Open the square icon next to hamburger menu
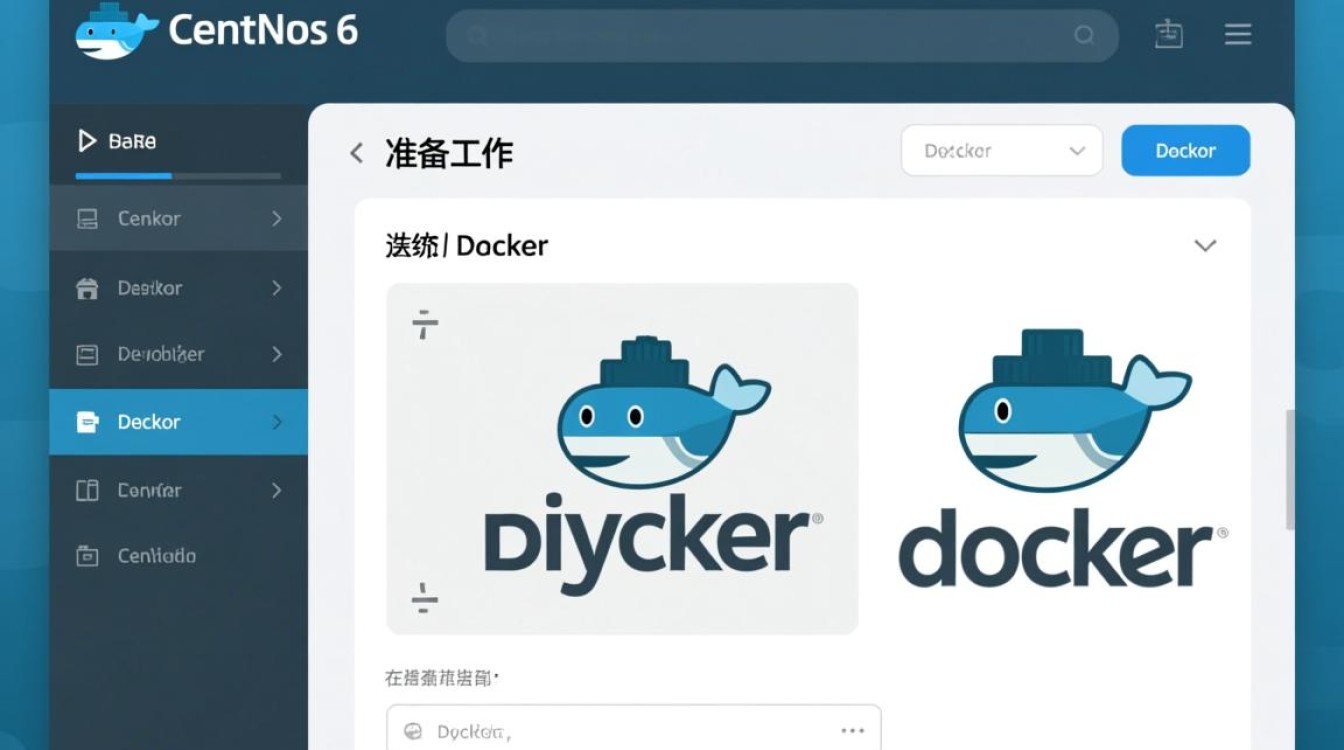 [1168, 34]
